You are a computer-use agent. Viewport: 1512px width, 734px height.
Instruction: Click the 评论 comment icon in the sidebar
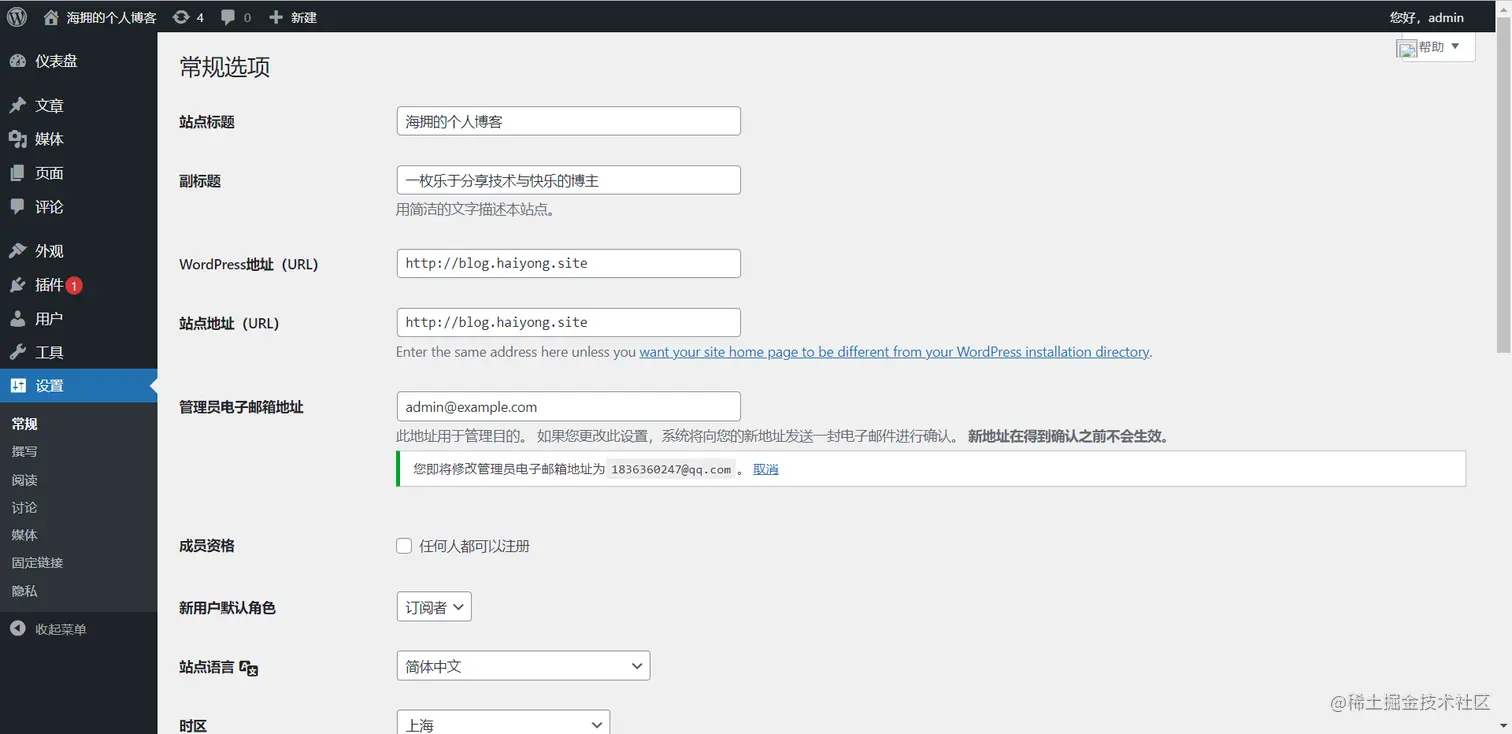tap(17, 207)
